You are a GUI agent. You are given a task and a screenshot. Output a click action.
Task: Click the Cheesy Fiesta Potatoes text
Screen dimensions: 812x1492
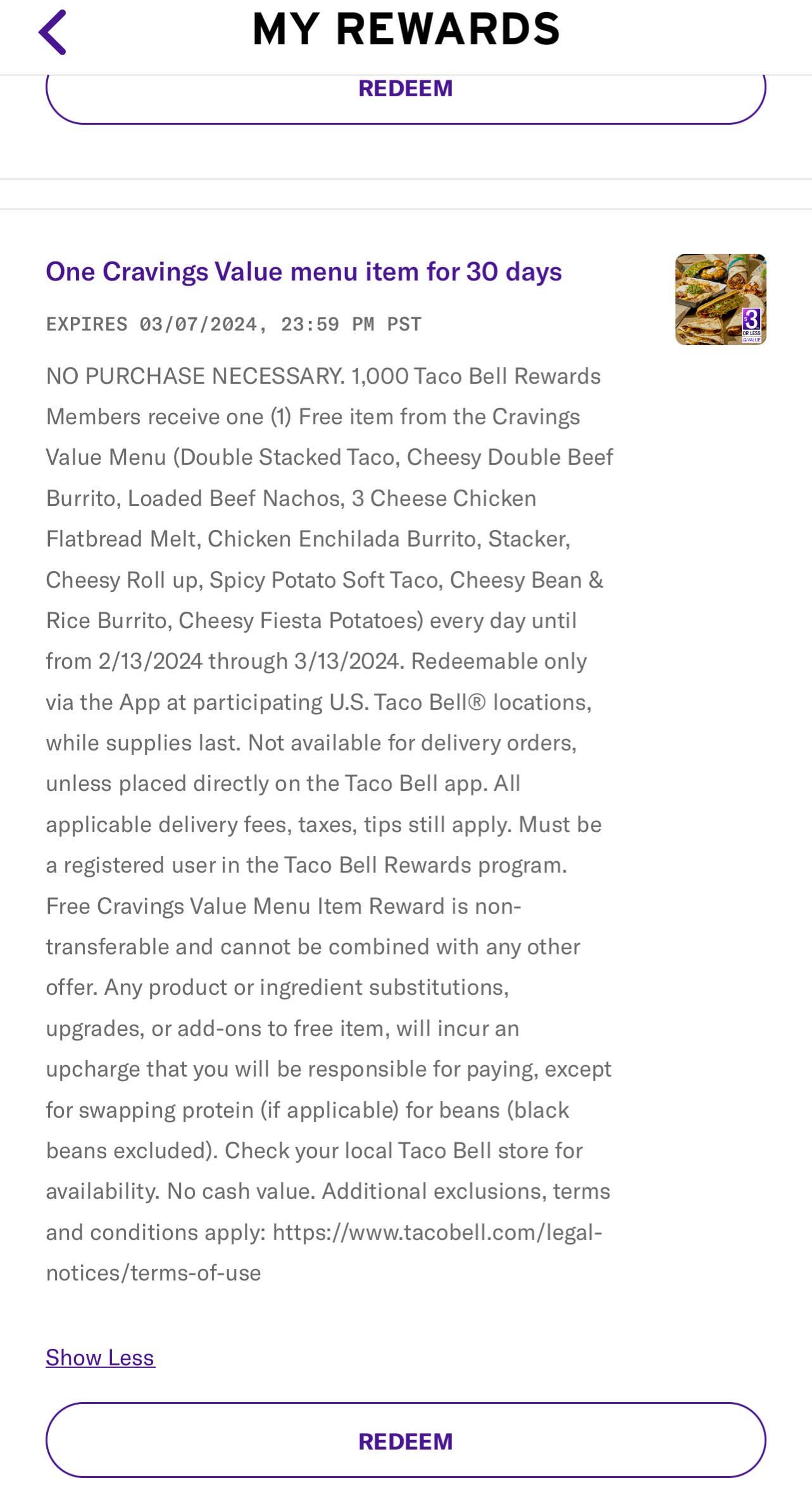tap(300, 621)
